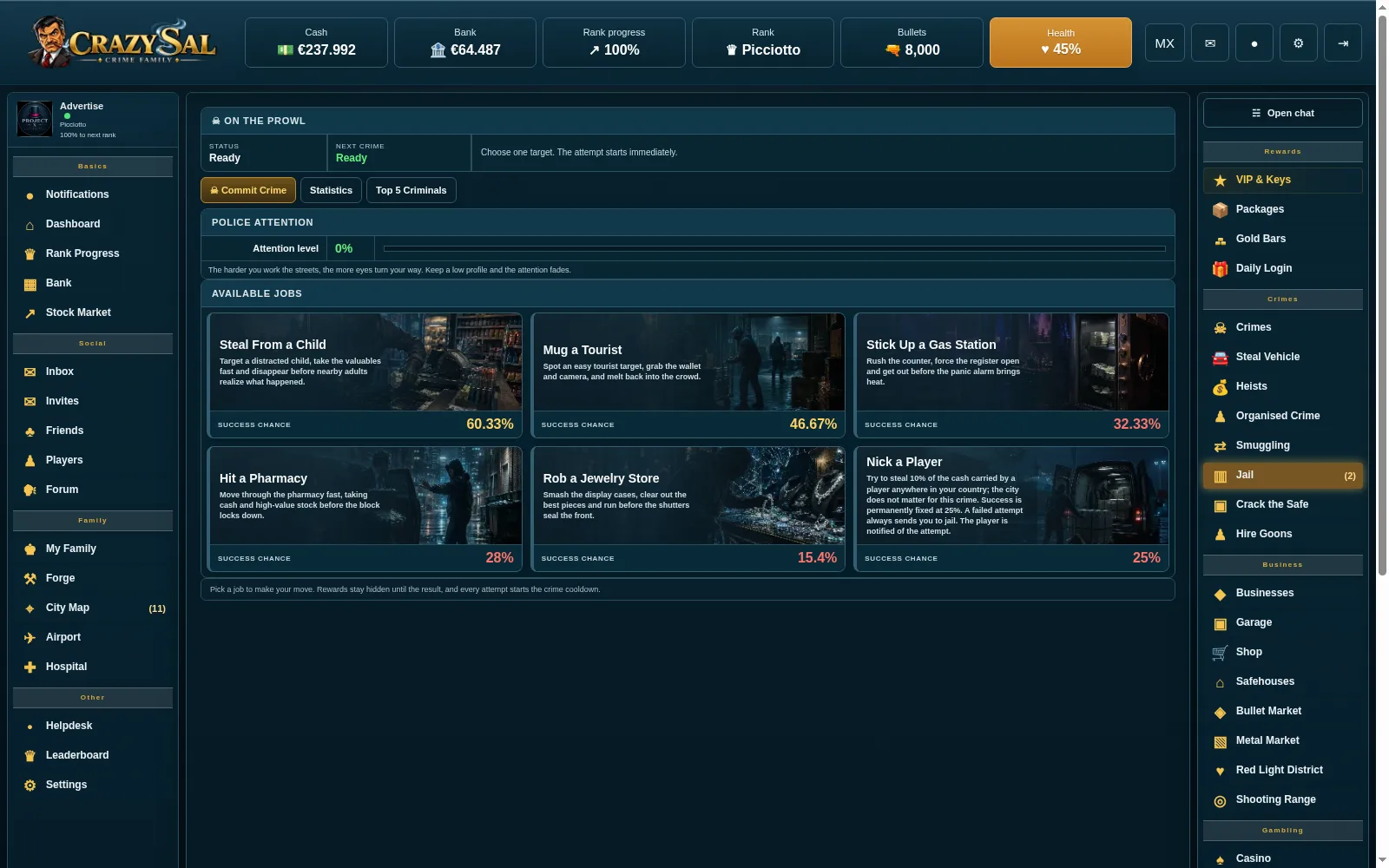Click the settings gear icon in header

(1298, 43)
